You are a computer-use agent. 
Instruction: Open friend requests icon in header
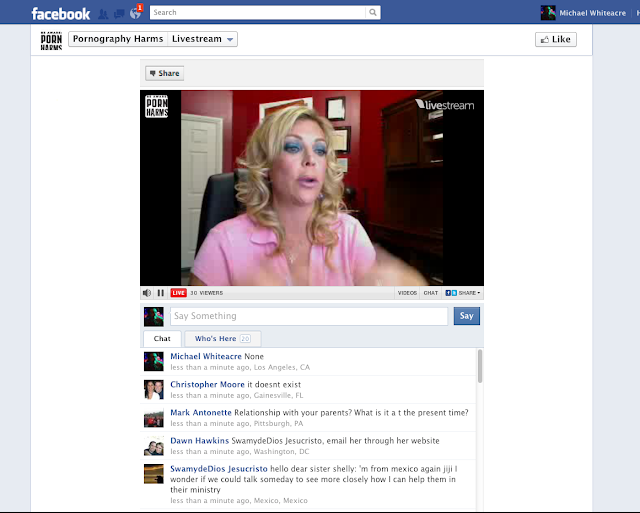coord(103,14)
